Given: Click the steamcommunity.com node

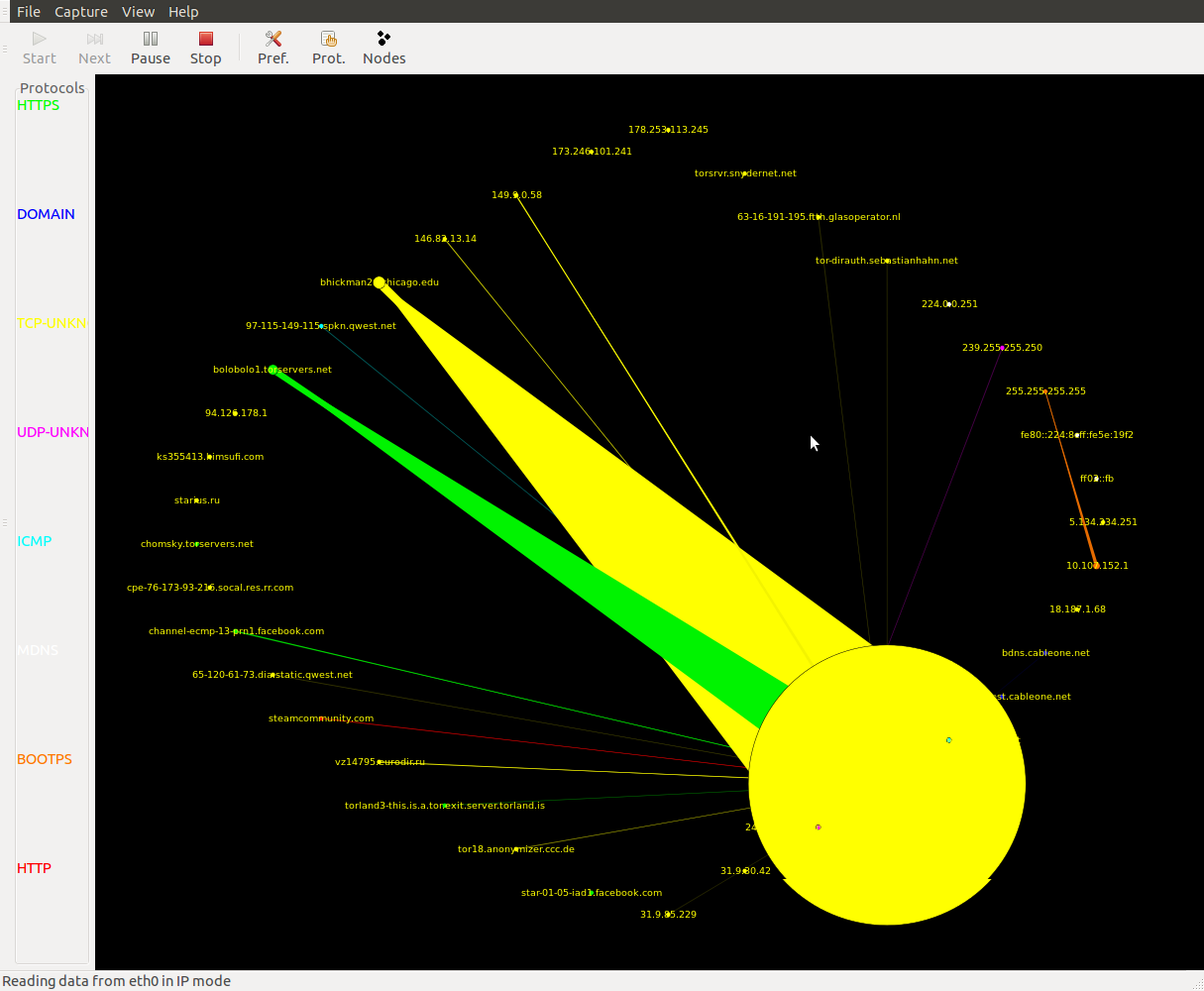Looking at the screenshot, I should [x=321, y=718].
